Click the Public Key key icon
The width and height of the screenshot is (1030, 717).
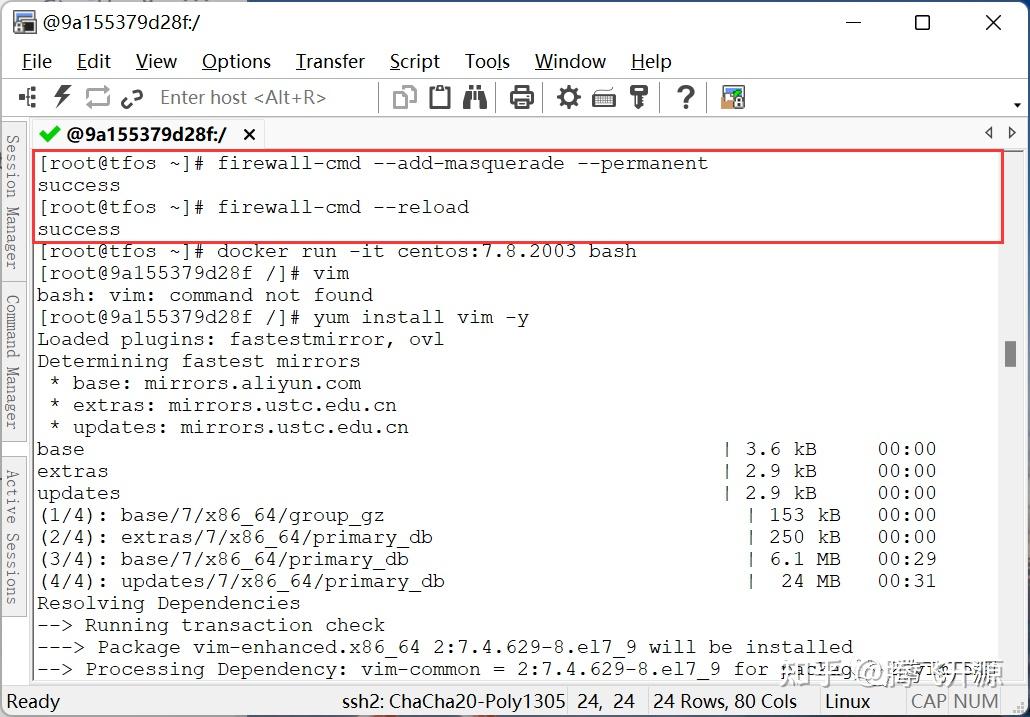638,97
